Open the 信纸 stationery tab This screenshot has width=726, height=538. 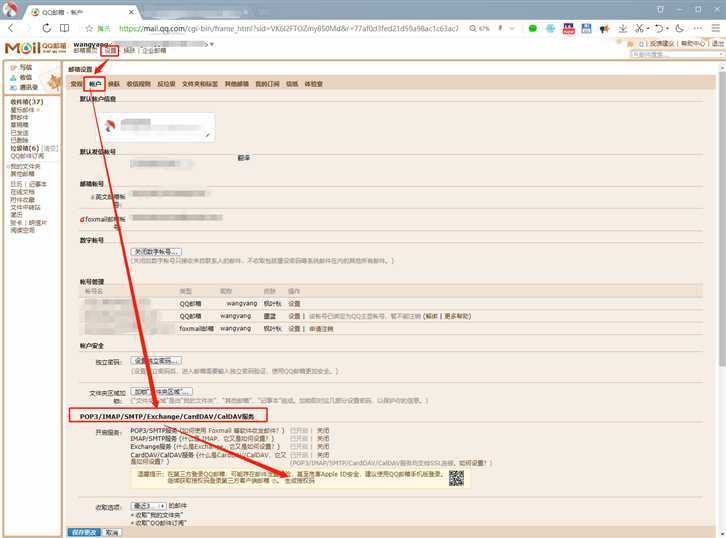292,84
